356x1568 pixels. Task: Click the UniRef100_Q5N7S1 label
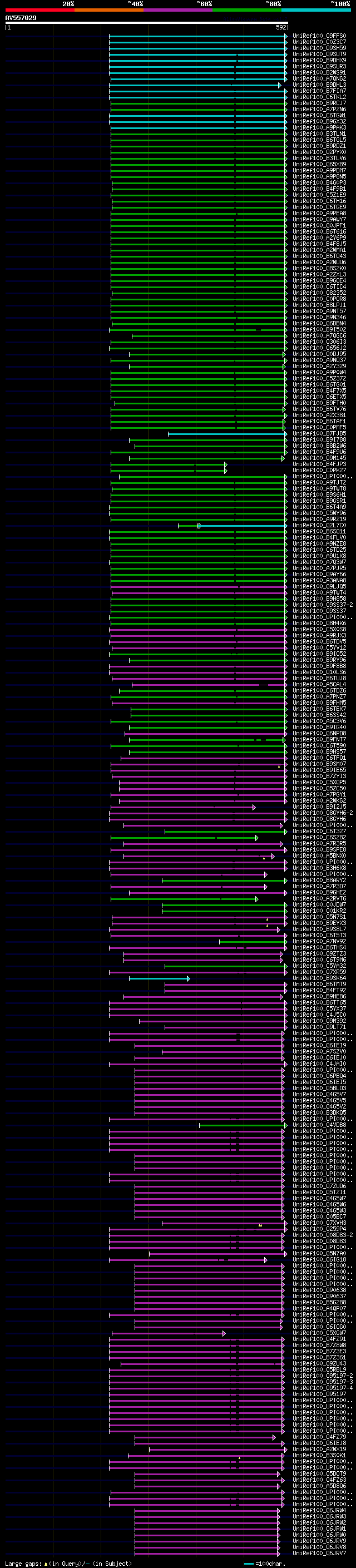tap(319, 918)
